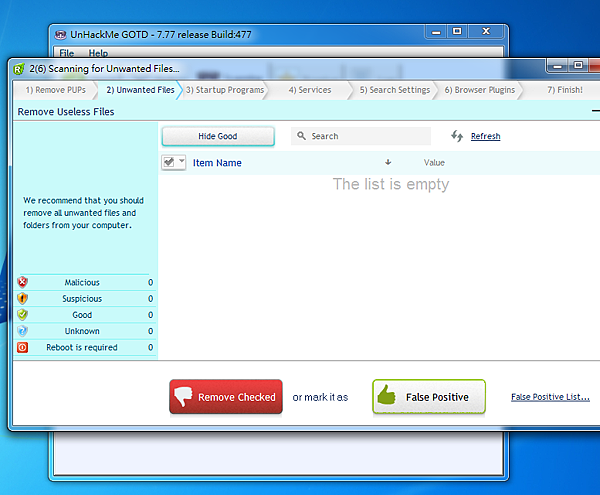The width and height of the screenshot is (600, 495).
Task: Switch to the 1) Remove PUPs step
Action: point(55,90)
